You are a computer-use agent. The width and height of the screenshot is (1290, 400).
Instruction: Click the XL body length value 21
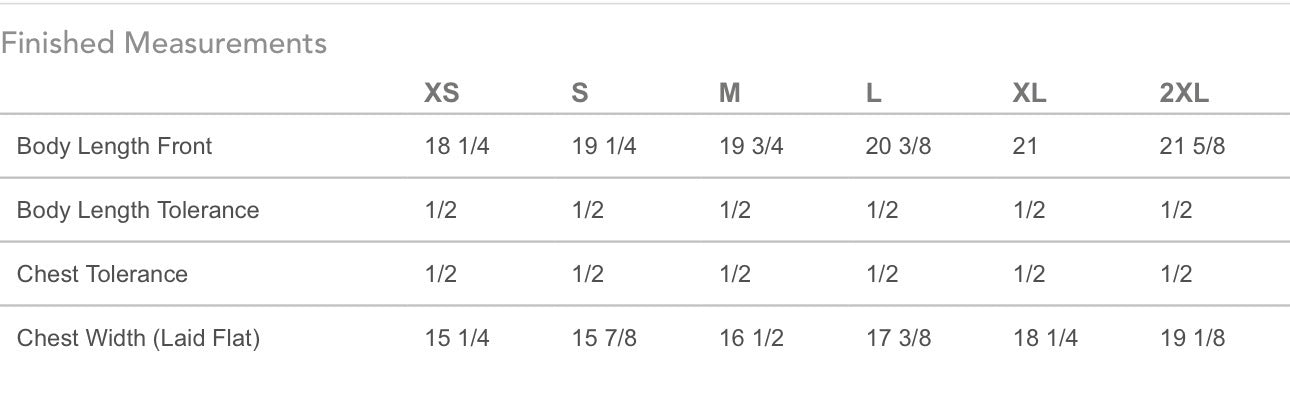coord(1025,146)
